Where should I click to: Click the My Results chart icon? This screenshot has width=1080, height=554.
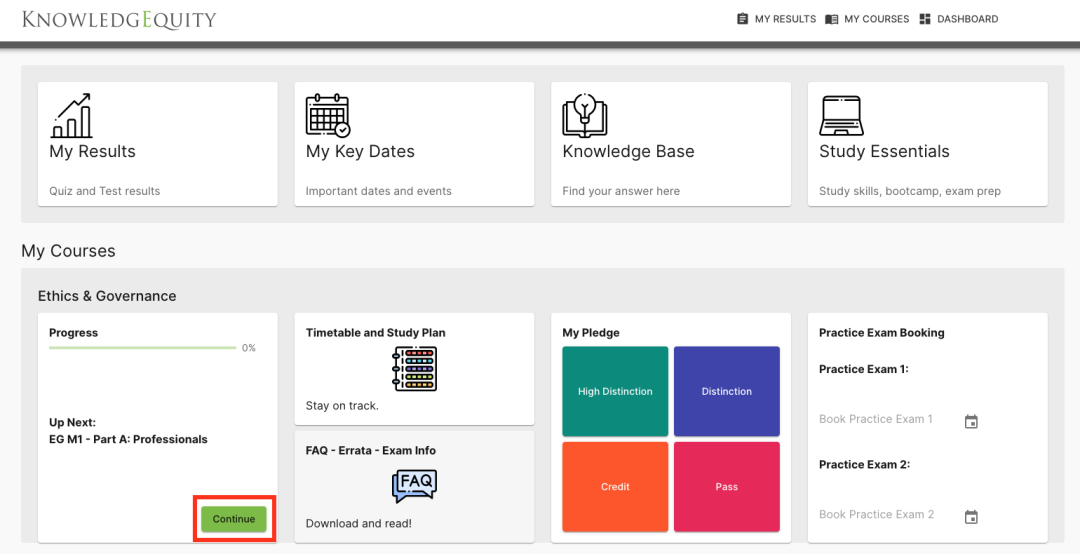tap(71, 116)
